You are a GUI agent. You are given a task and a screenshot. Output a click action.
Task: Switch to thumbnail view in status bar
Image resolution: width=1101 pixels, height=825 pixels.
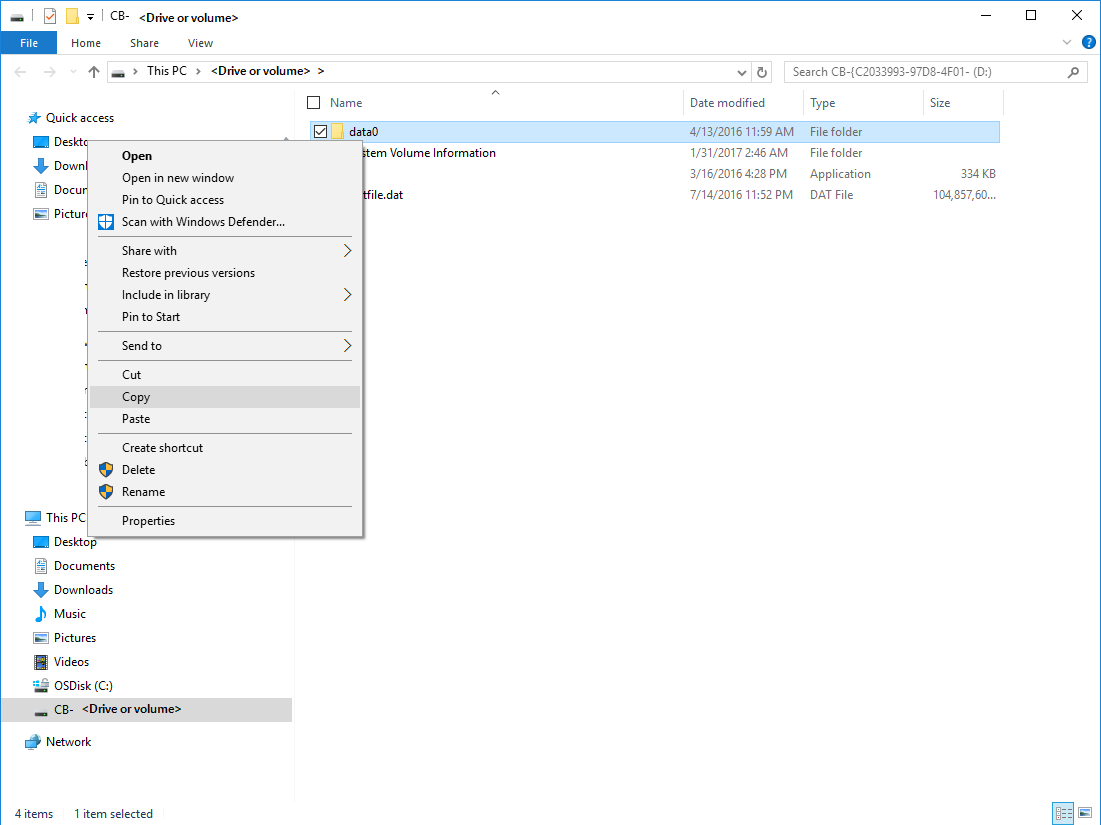pos(1085,813)
